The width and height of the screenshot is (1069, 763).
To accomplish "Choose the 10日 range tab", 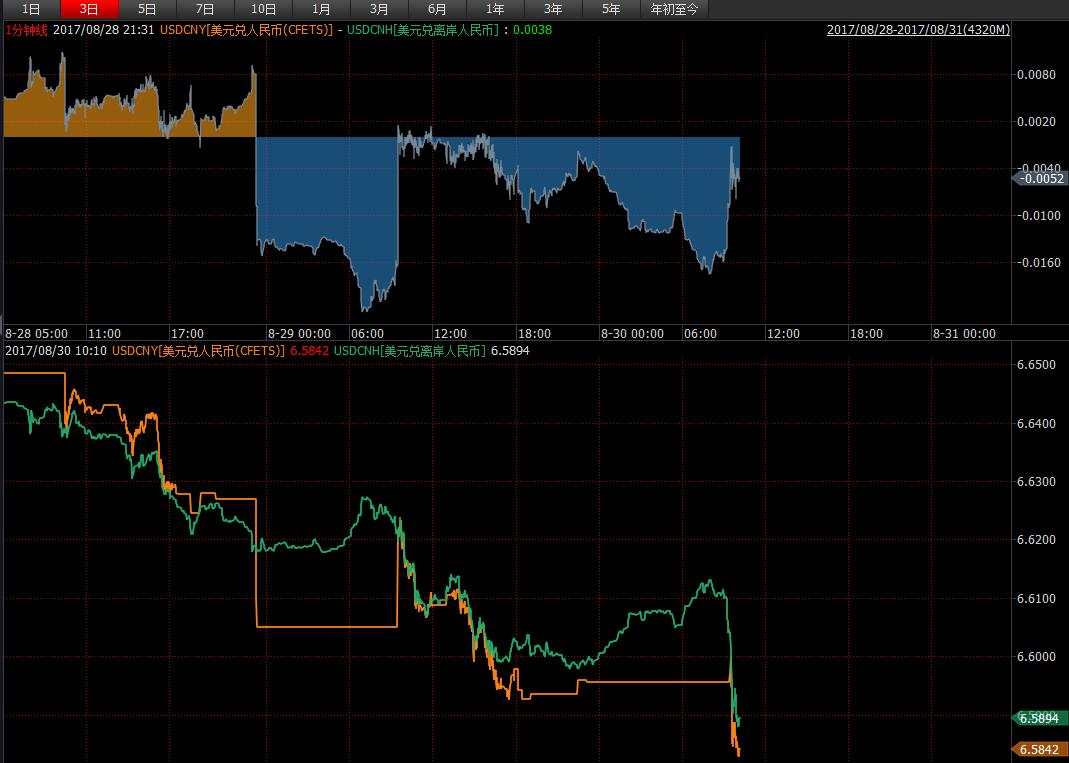I will (263, 9).
